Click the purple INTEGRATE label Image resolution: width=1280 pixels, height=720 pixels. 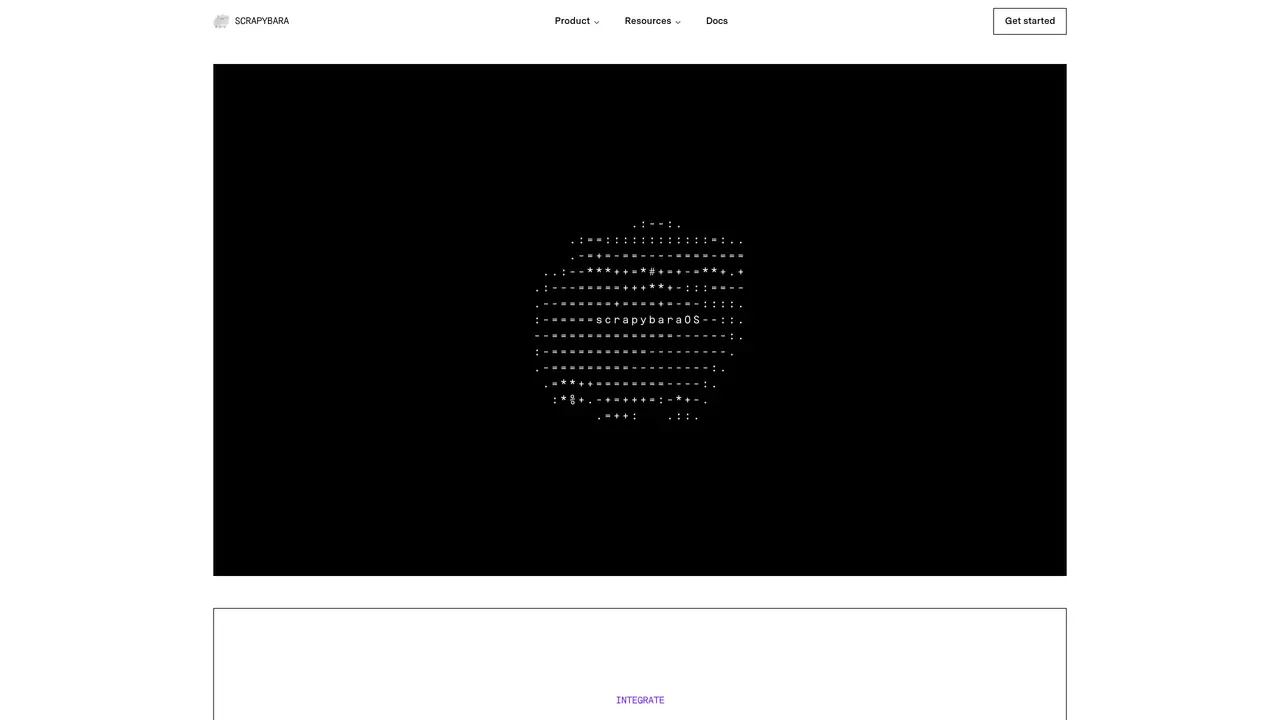point(640,700)
